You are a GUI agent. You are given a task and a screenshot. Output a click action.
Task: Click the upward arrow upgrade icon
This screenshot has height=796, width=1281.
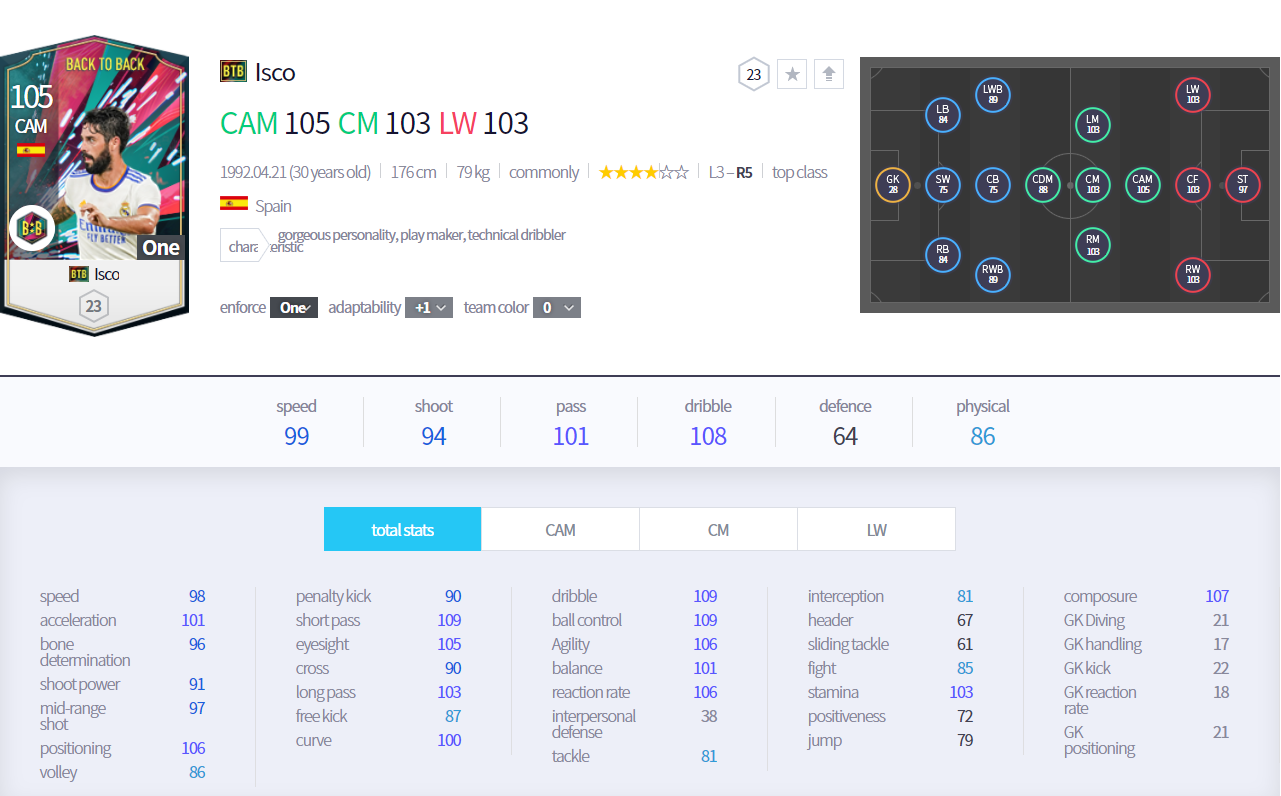coord(829,74)
